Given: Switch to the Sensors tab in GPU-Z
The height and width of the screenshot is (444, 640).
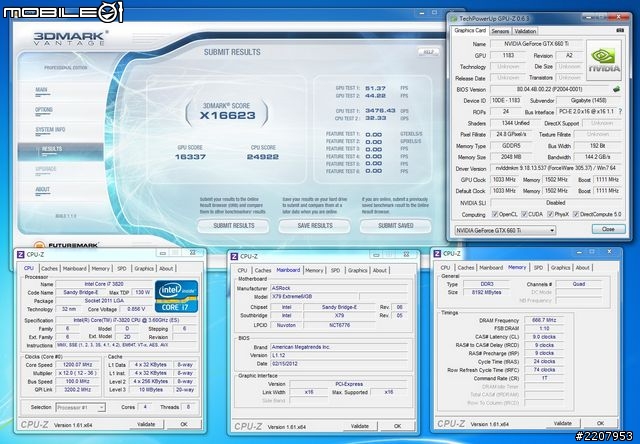Looking at the screenshot, I should click(500, 31).
